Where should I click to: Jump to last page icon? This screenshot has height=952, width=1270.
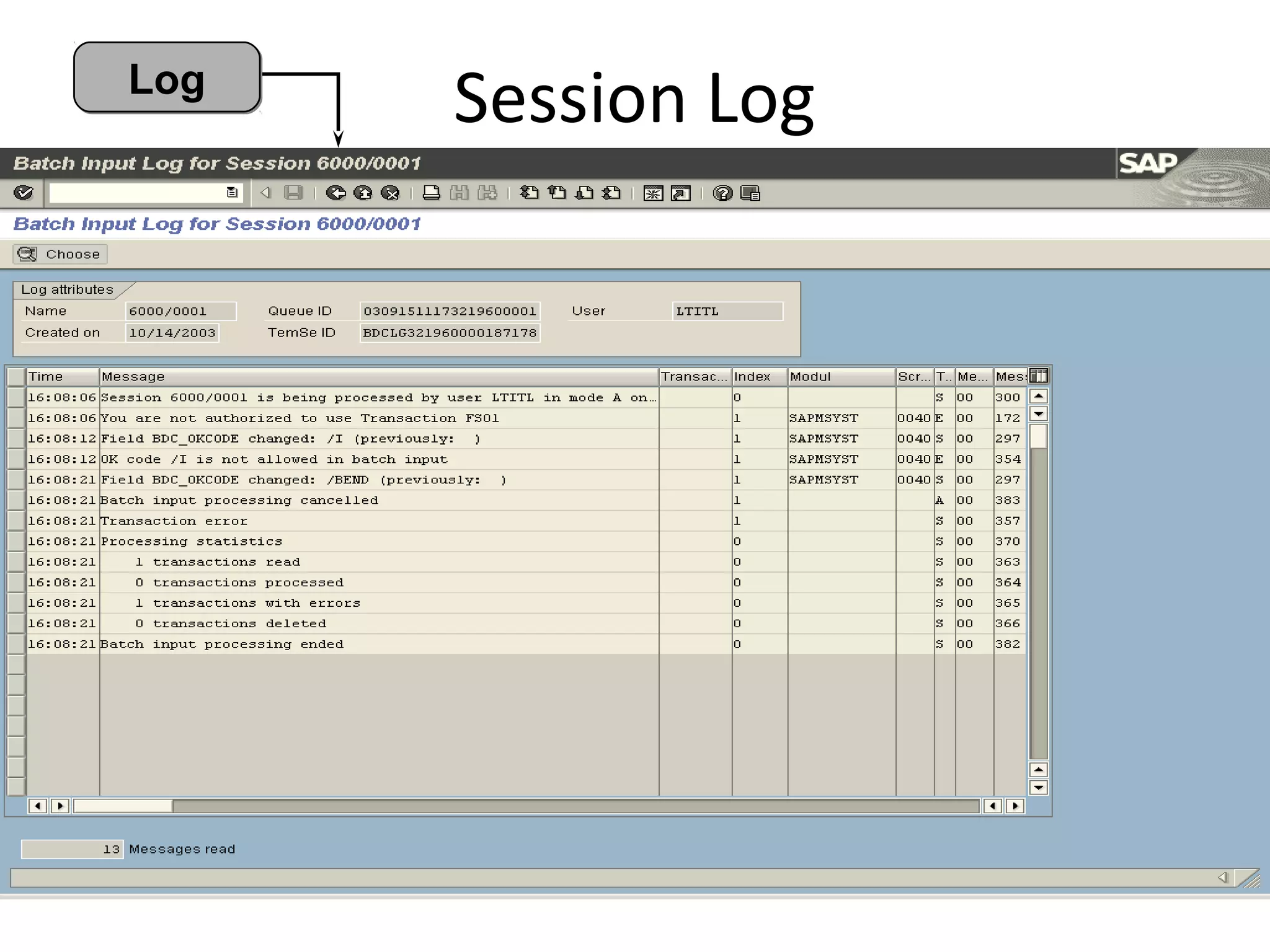click(x=612, y=193)
